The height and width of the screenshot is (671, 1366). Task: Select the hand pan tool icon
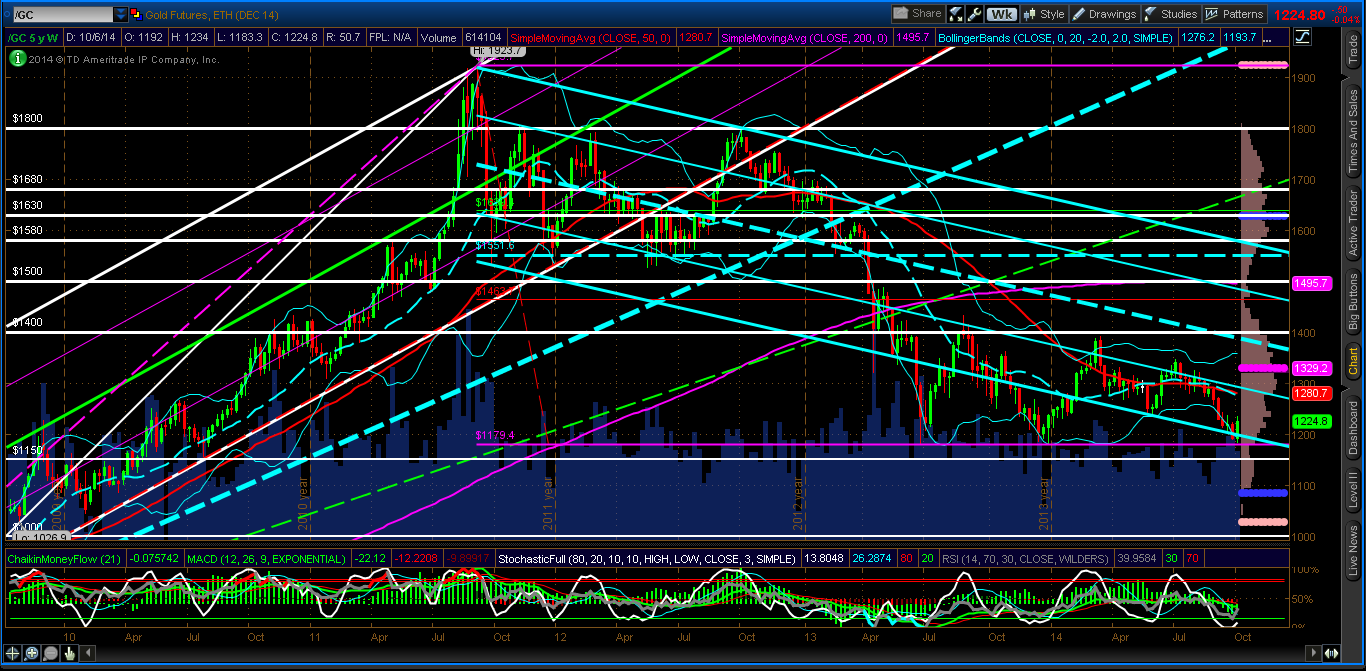[69, 653]
